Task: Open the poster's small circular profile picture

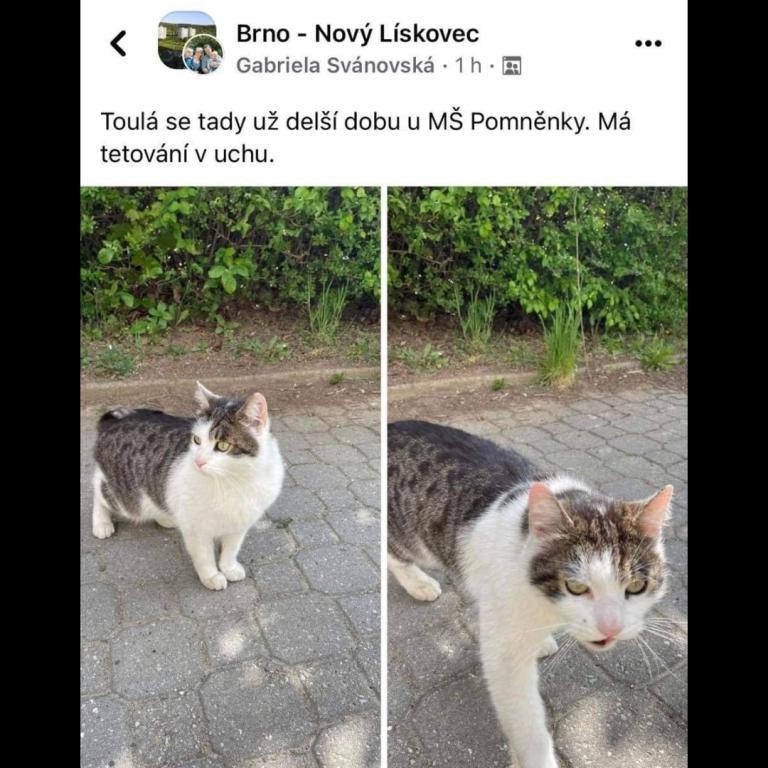Action: (202, 54)
